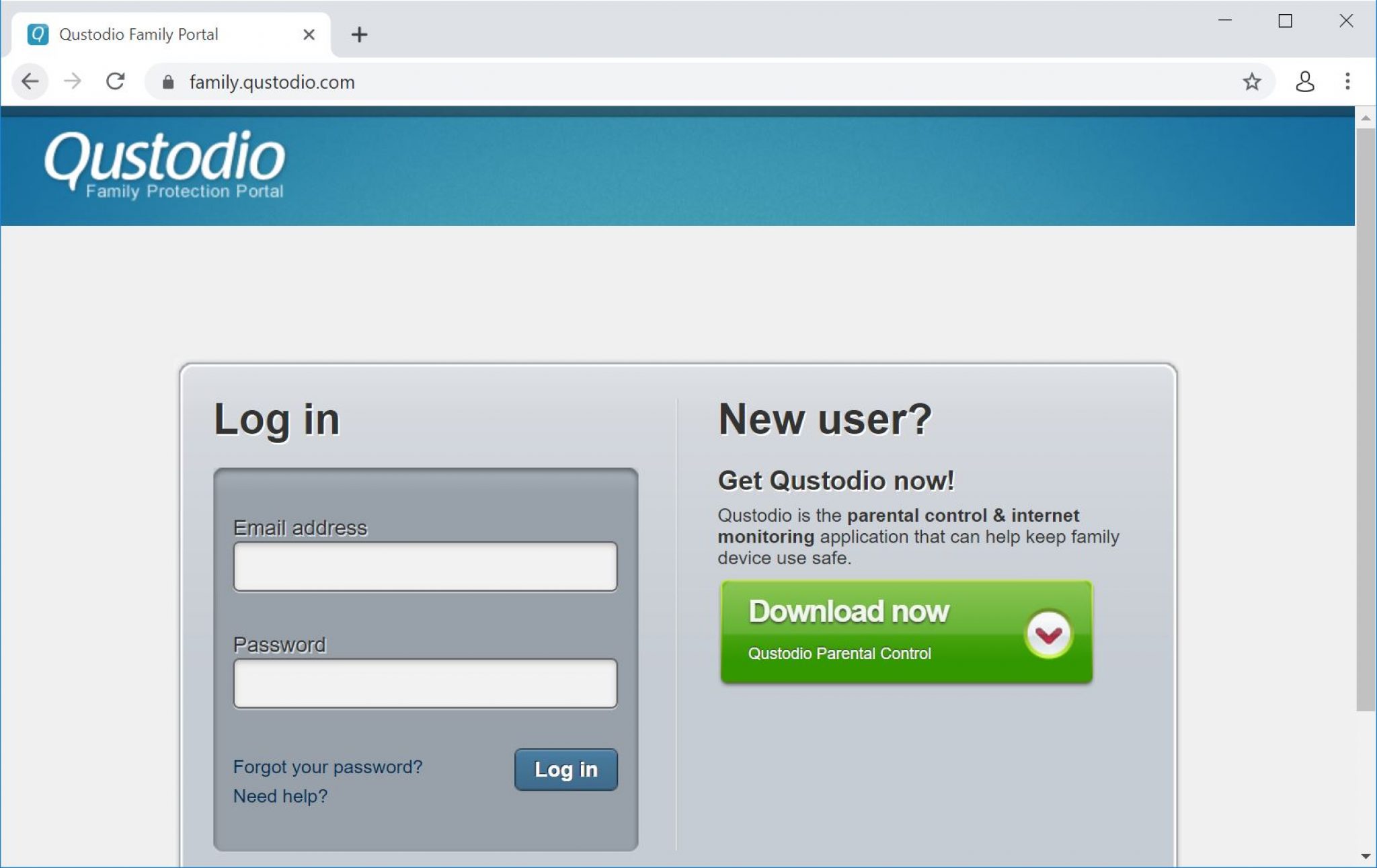The image size is (1377, 868).
Task: Maximize the browser window
Action: (1285, 21)
